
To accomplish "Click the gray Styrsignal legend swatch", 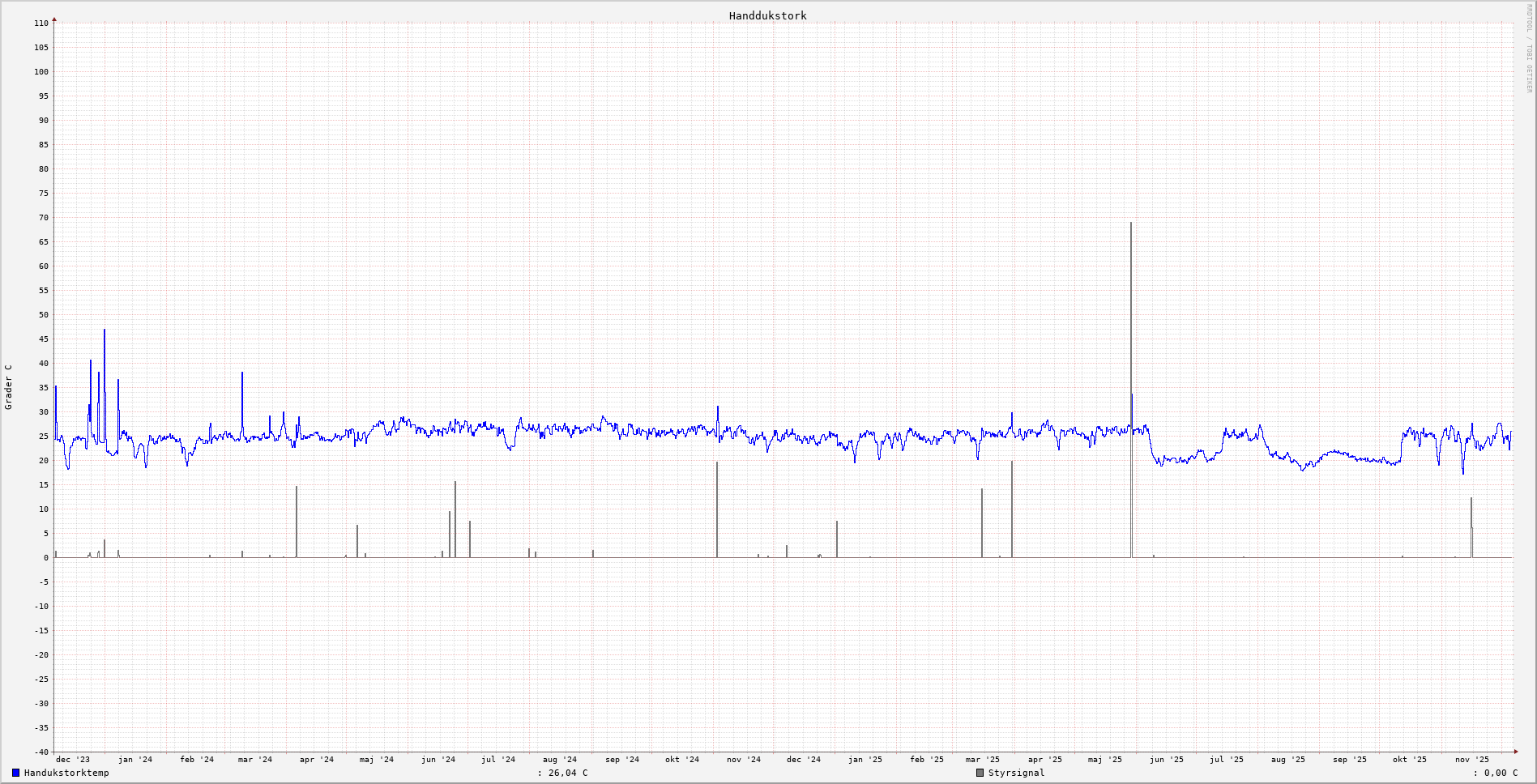I will [980, 773].
